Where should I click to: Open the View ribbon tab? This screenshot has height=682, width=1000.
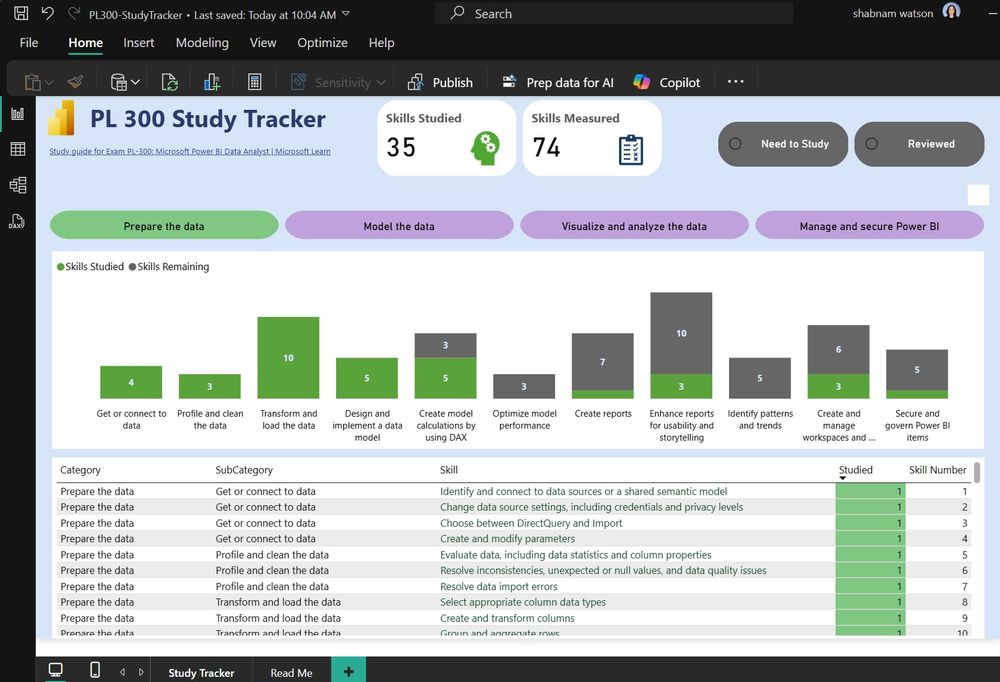263,43
